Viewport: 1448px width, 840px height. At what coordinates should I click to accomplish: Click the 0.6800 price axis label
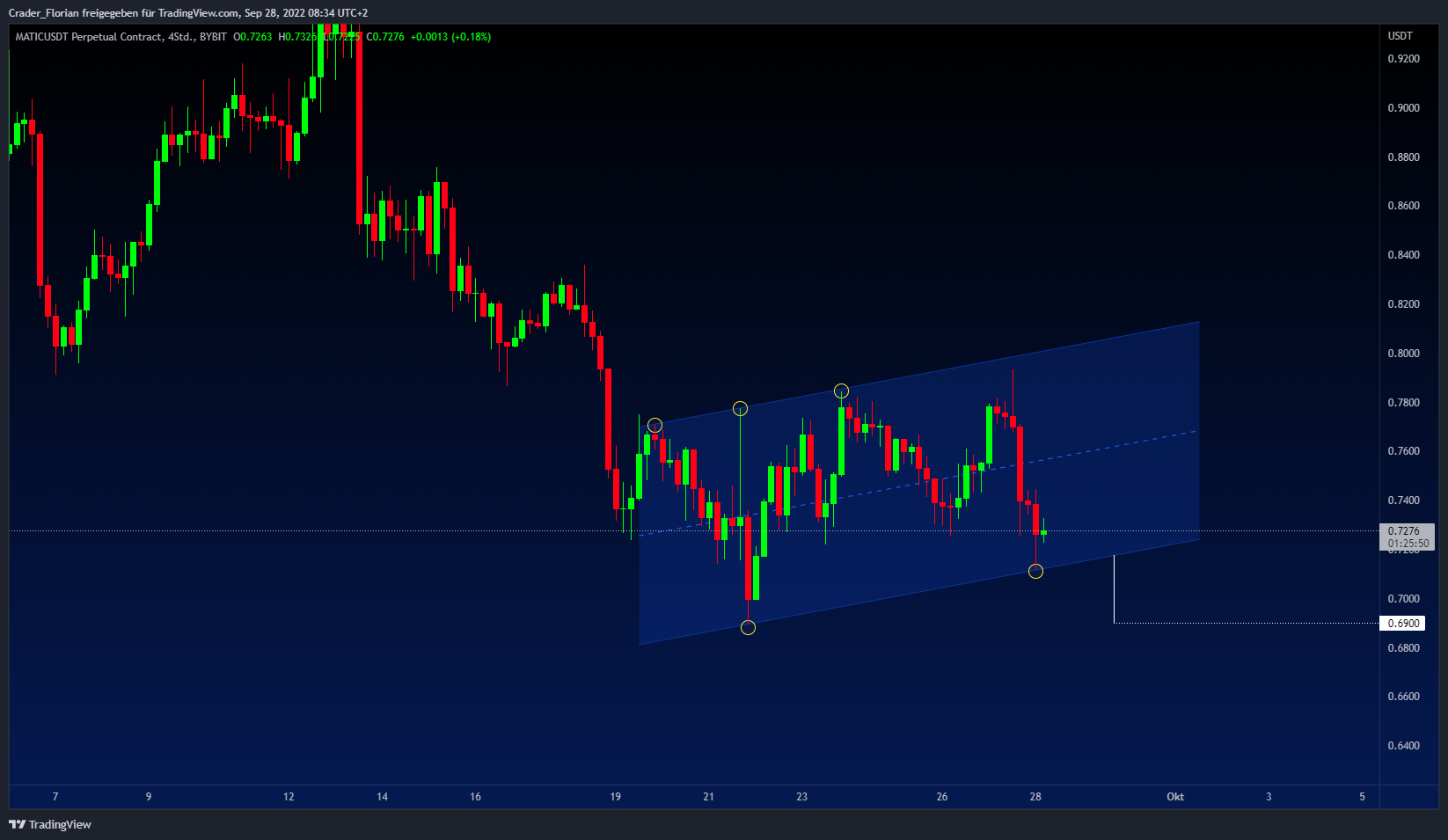(1404, 648)
